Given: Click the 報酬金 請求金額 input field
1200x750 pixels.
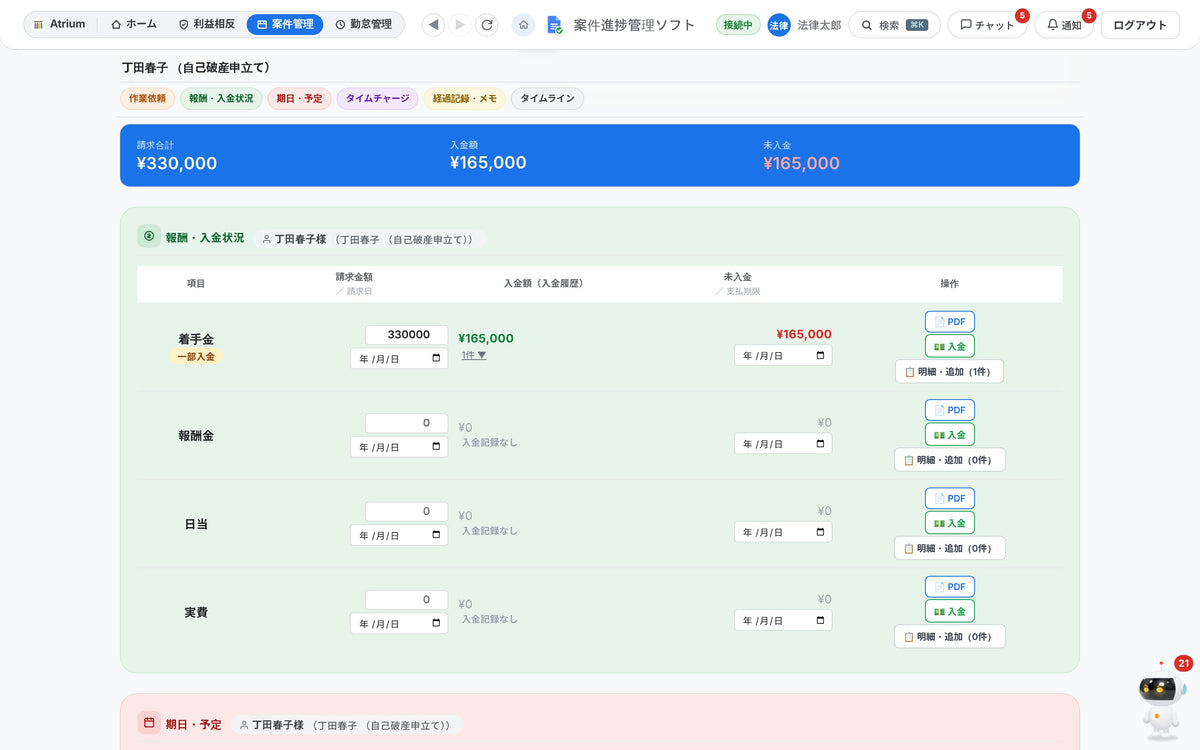Looking at the screenshot, I should [406, 423].
